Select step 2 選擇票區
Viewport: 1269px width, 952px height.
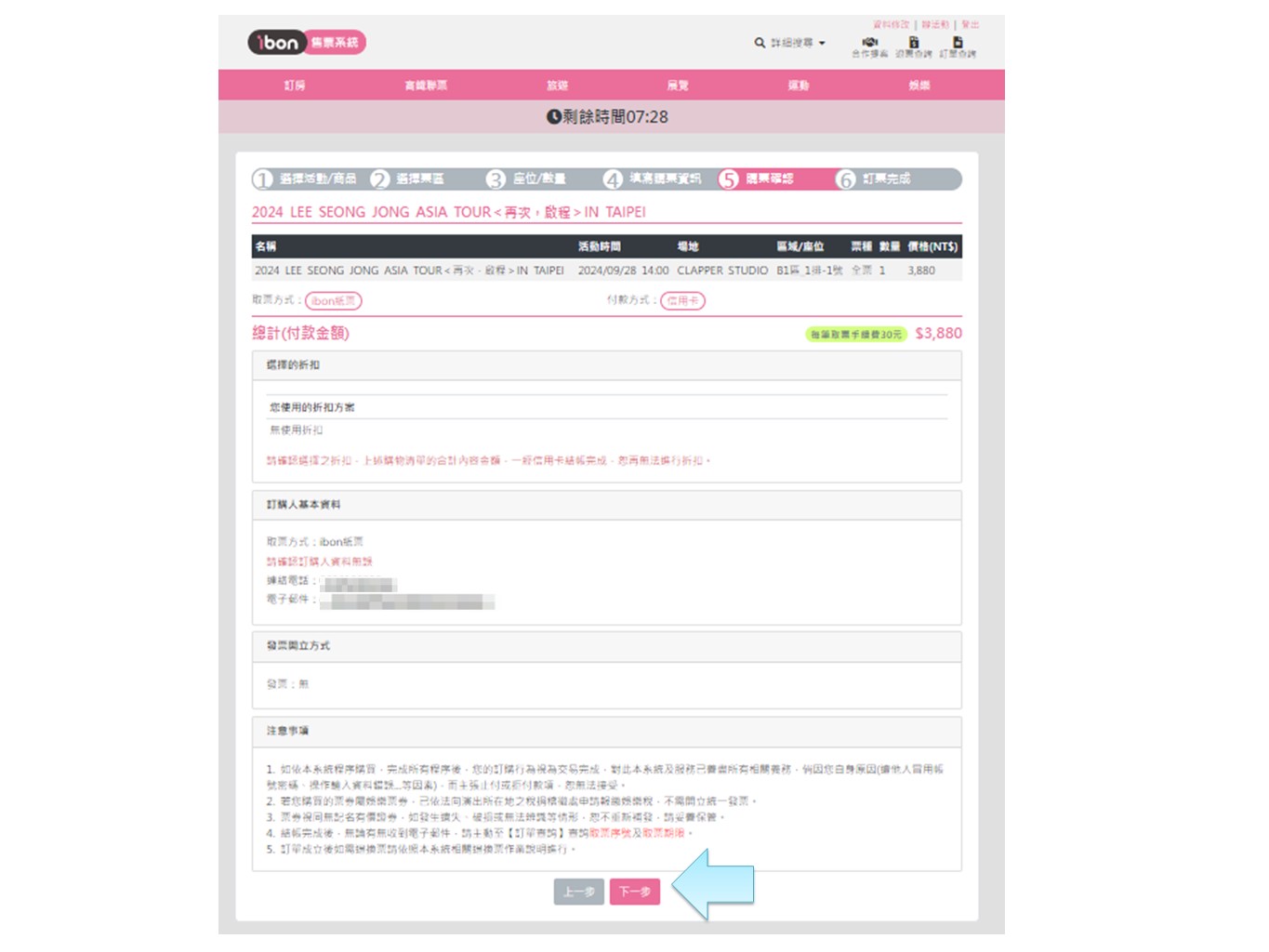coord(407,178)
